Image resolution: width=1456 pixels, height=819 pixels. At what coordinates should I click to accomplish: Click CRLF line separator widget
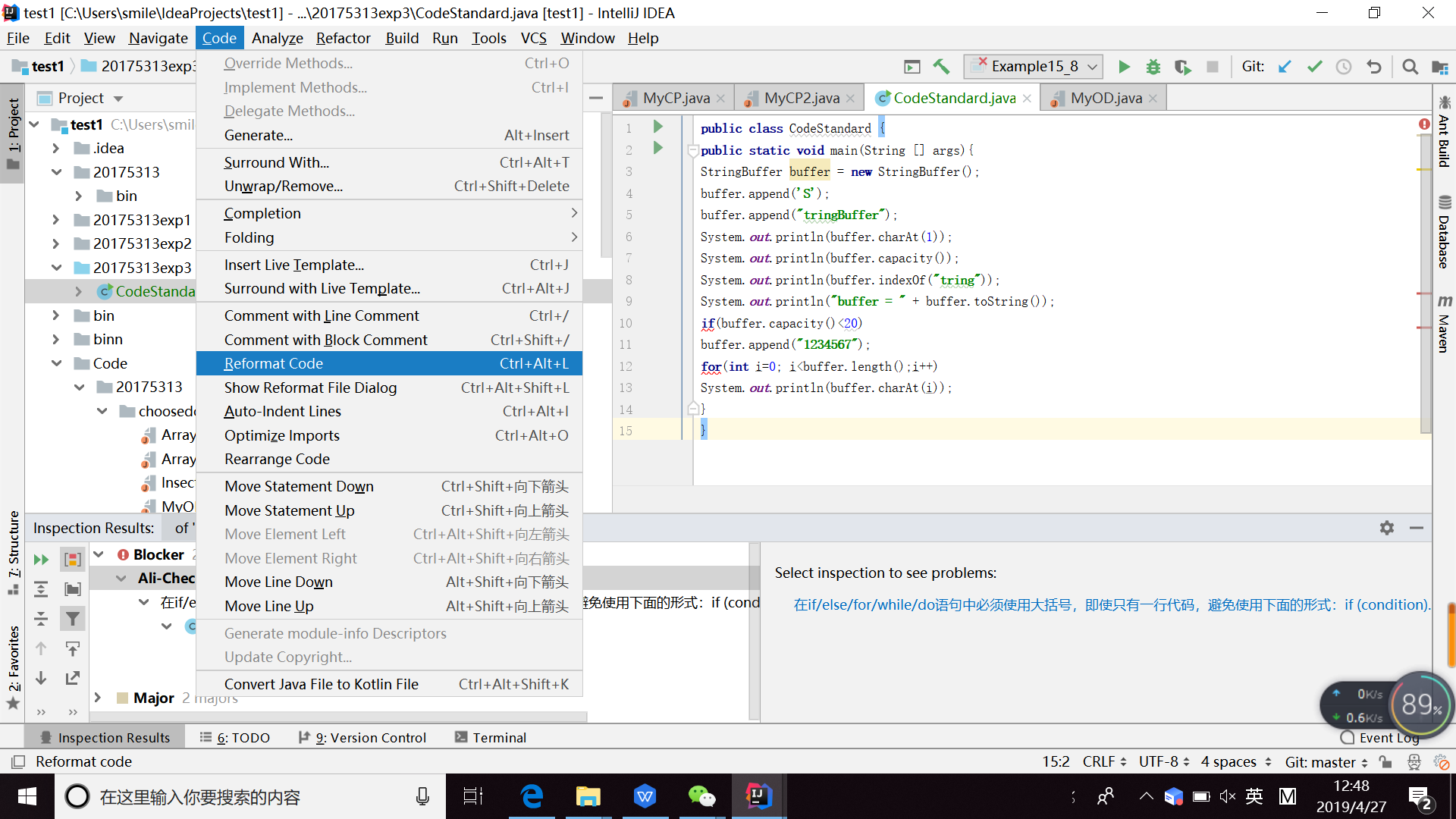pyautogui.click(x=1105, y=761)
